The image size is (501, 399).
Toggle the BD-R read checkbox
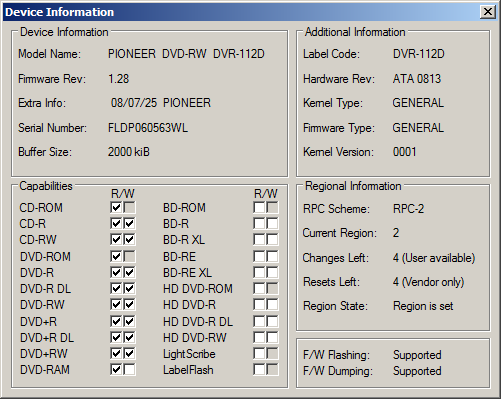pyautogui.click(x=259, y=223)
